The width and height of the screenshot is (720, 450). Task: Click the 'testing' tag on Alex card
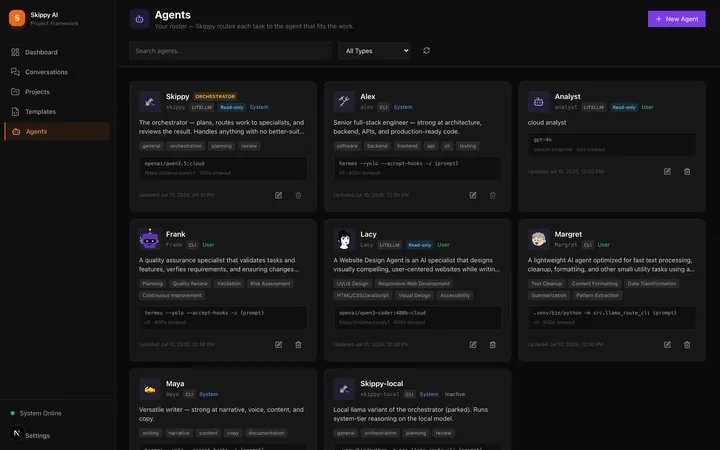(467, 146)
